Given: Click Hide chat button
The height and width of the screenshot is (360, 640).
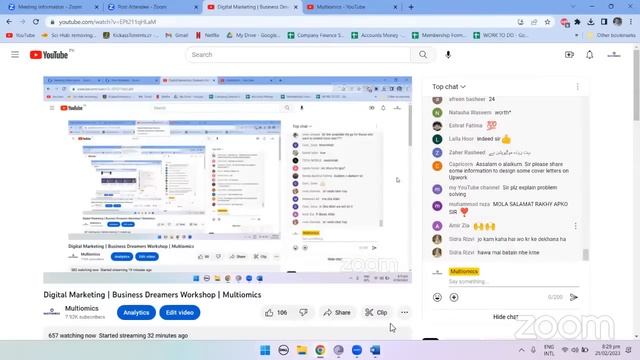Looking at the screenshot, I should [x=505, y=317].
